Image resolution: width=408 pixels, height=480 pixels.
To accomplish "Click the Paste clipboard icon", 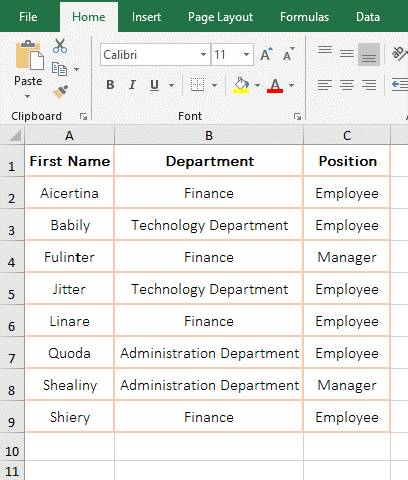I will click(29, 56).
